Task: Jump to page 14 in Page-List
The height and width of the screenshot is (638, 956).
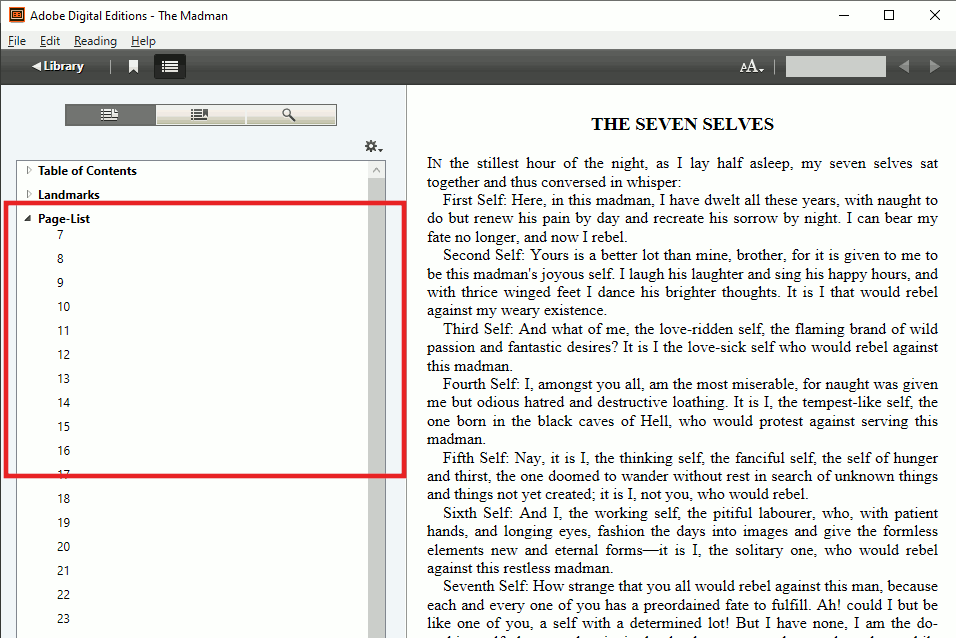Action: (x=63, y=403)
